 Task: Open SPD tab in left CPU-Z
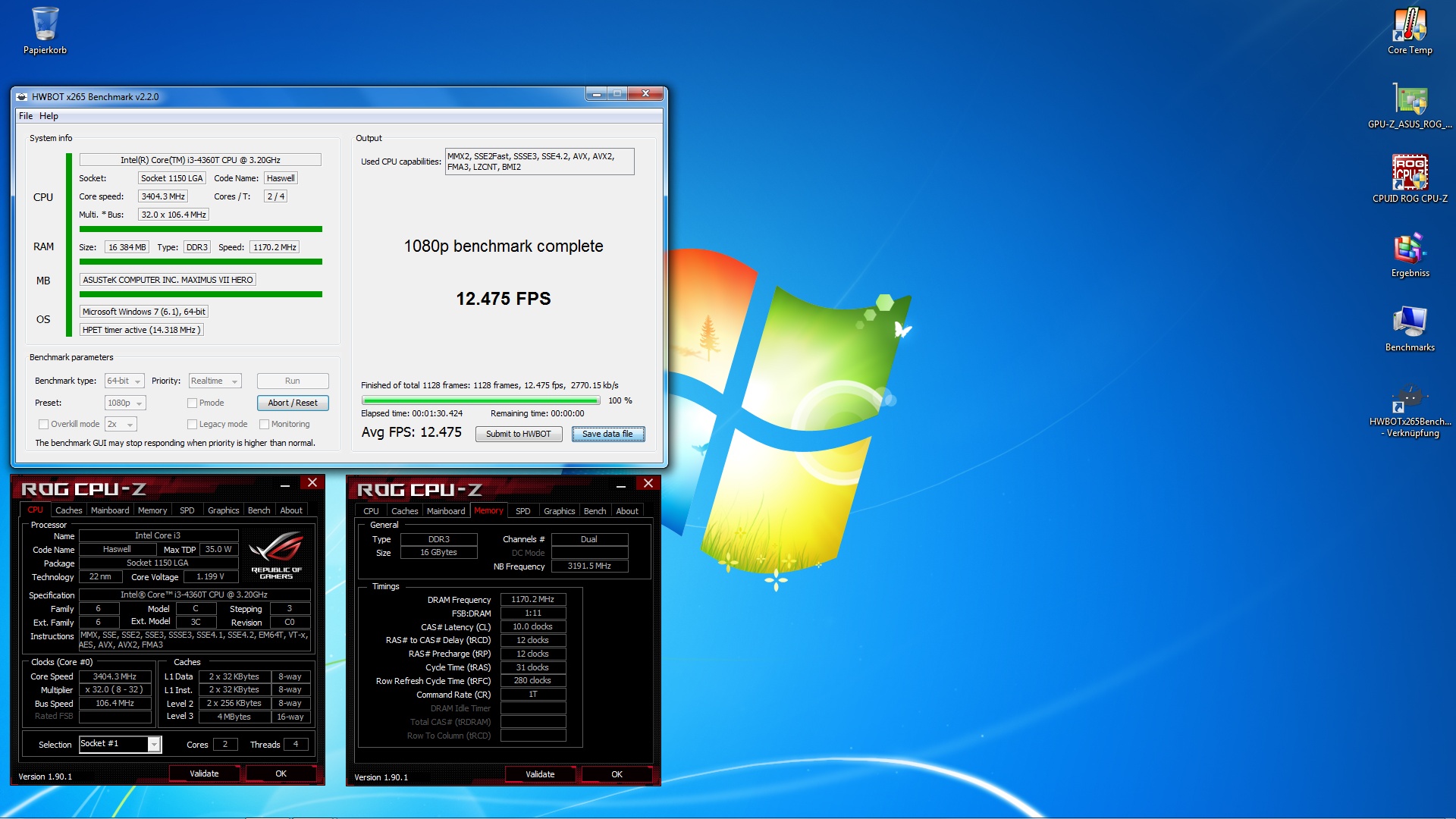187,510
